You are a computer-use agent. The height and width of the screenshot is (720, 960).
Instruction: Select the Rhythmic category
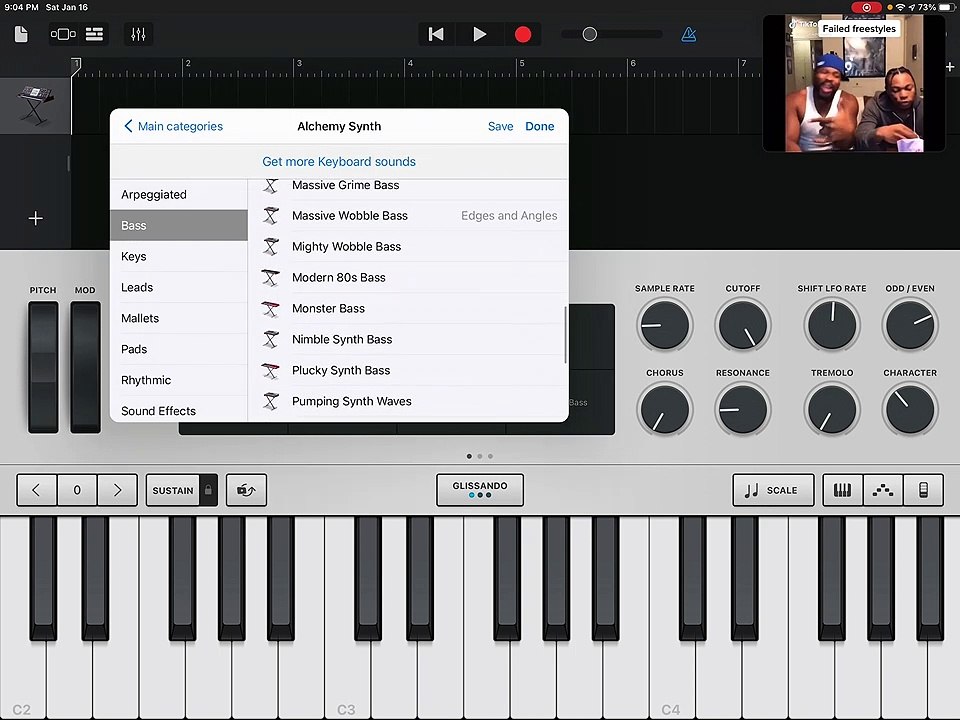(x=179, y=380)
